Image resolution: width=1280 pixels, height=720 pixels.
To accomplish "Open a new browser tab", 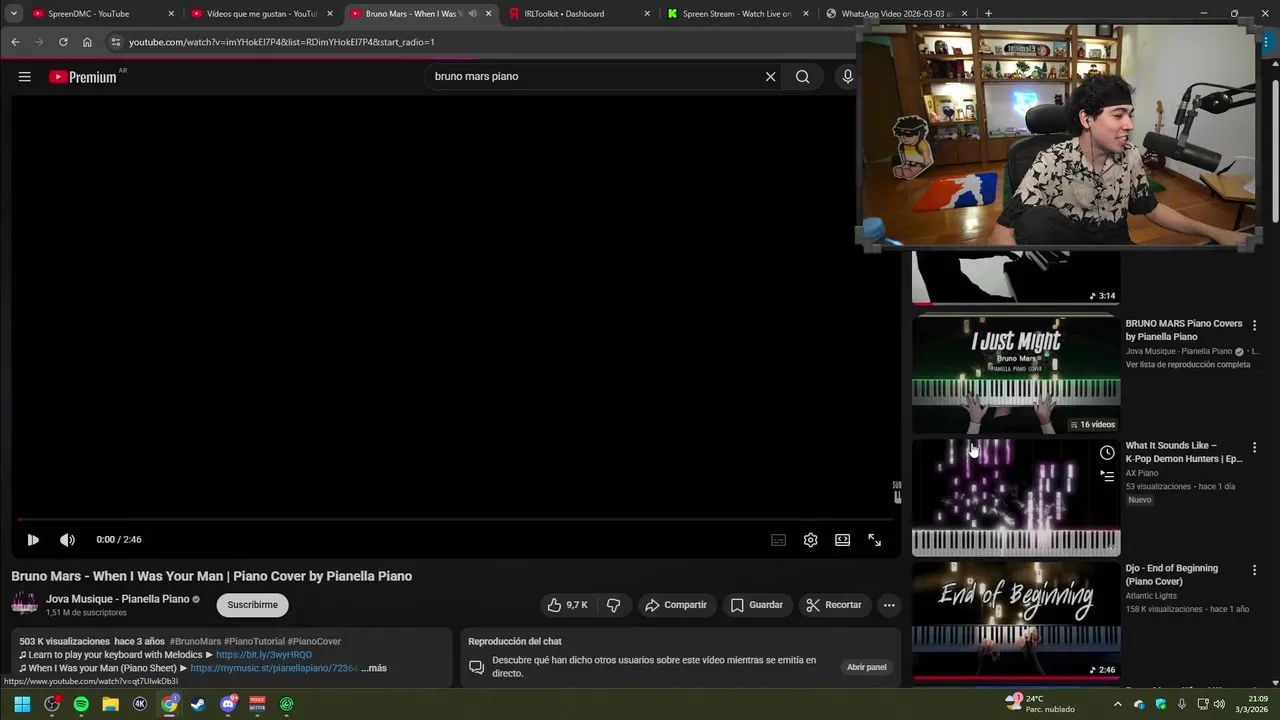I will [x=988, y=14].
